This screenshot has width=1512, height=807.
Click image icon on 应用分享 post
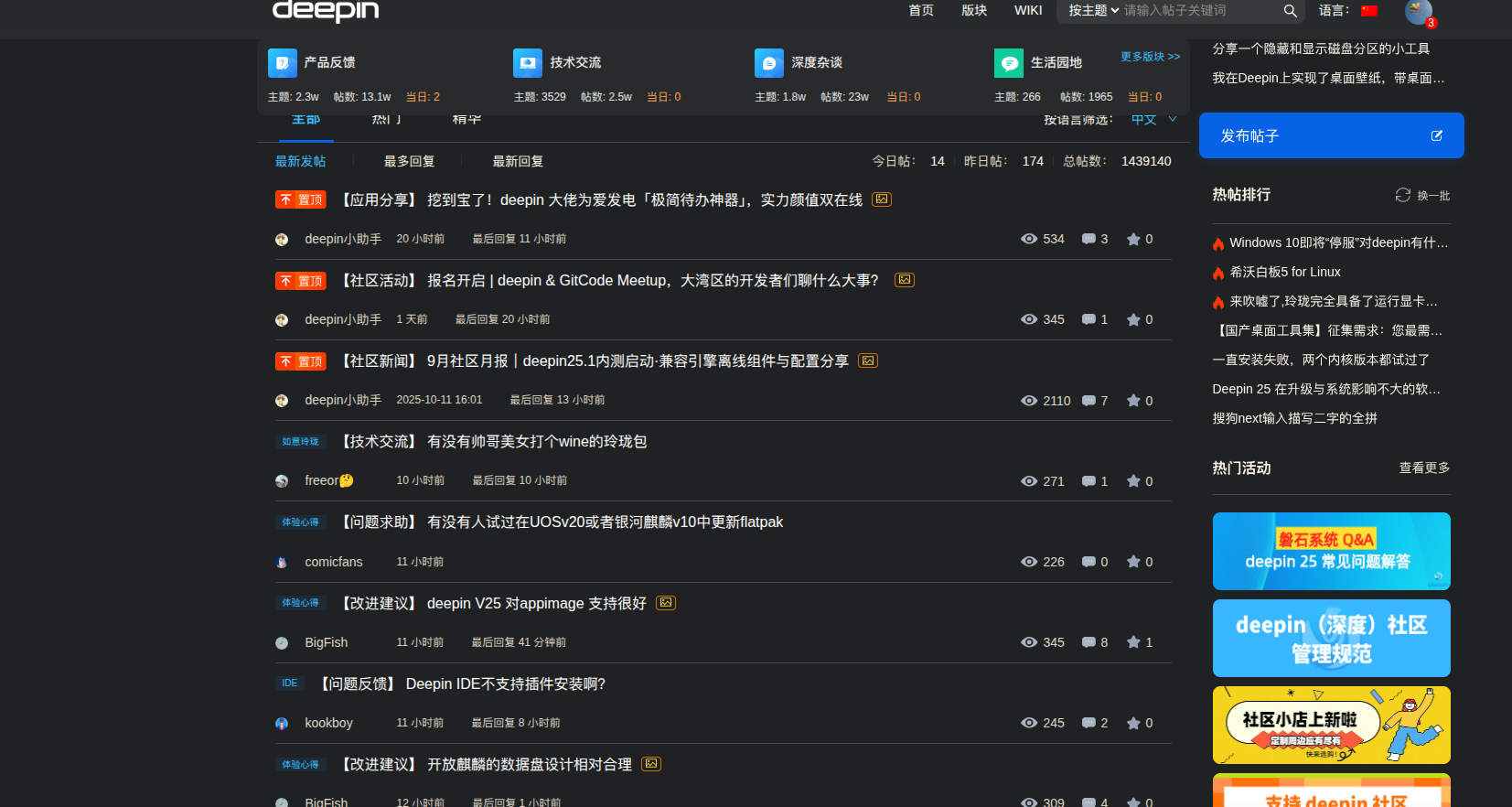(882, 199)
